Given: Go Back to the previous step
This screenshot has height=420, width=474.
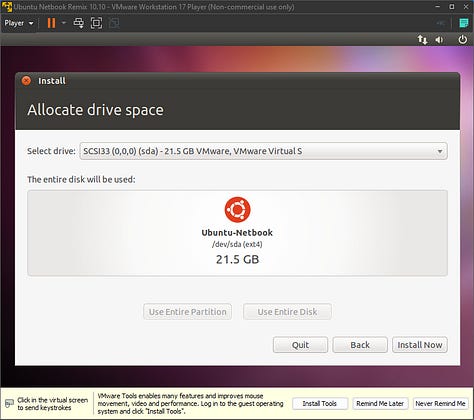Looking at the screenshot, I should [x=360, y=345].
